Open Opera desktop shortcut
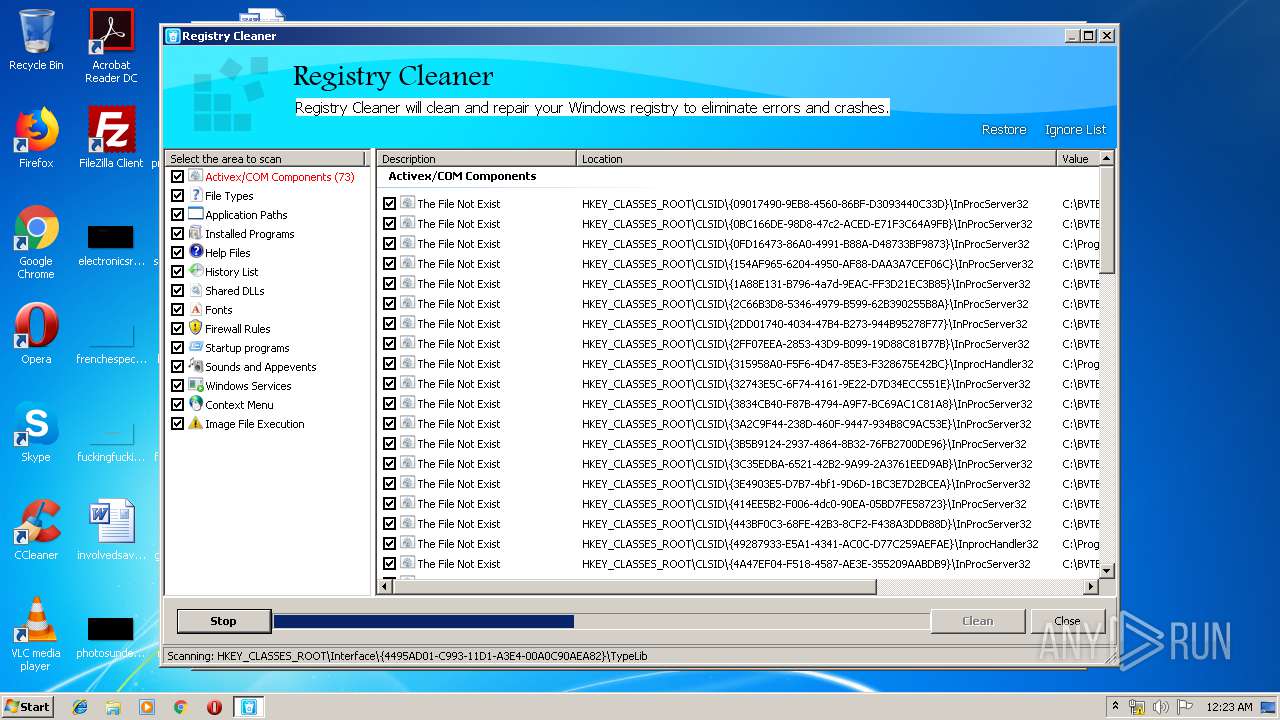1280x720 pixels. pos(36,334)
